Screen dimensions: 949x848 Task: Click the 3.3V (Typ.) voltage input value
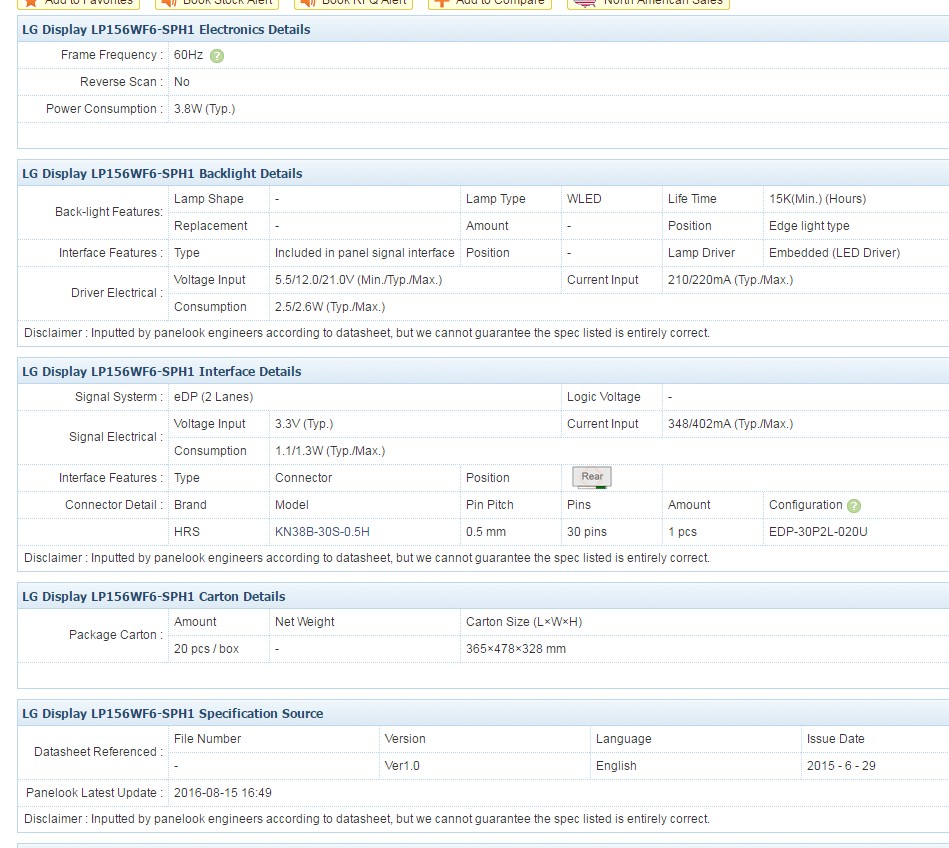pyautogui.click(x=304, y=424)
